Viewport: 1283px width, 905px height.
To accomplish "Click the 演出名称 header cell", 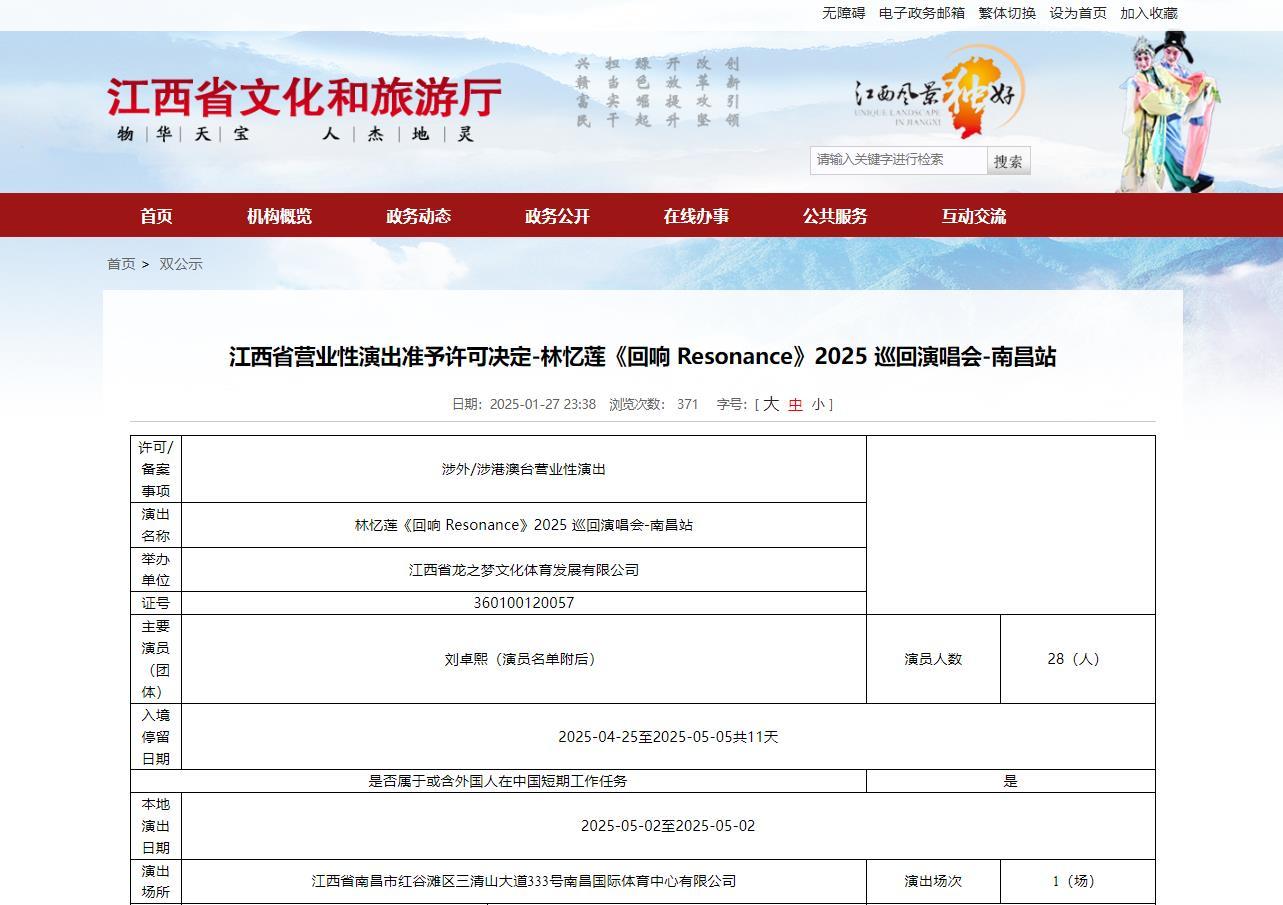I will pyautogui.click(x=155, y=525).
